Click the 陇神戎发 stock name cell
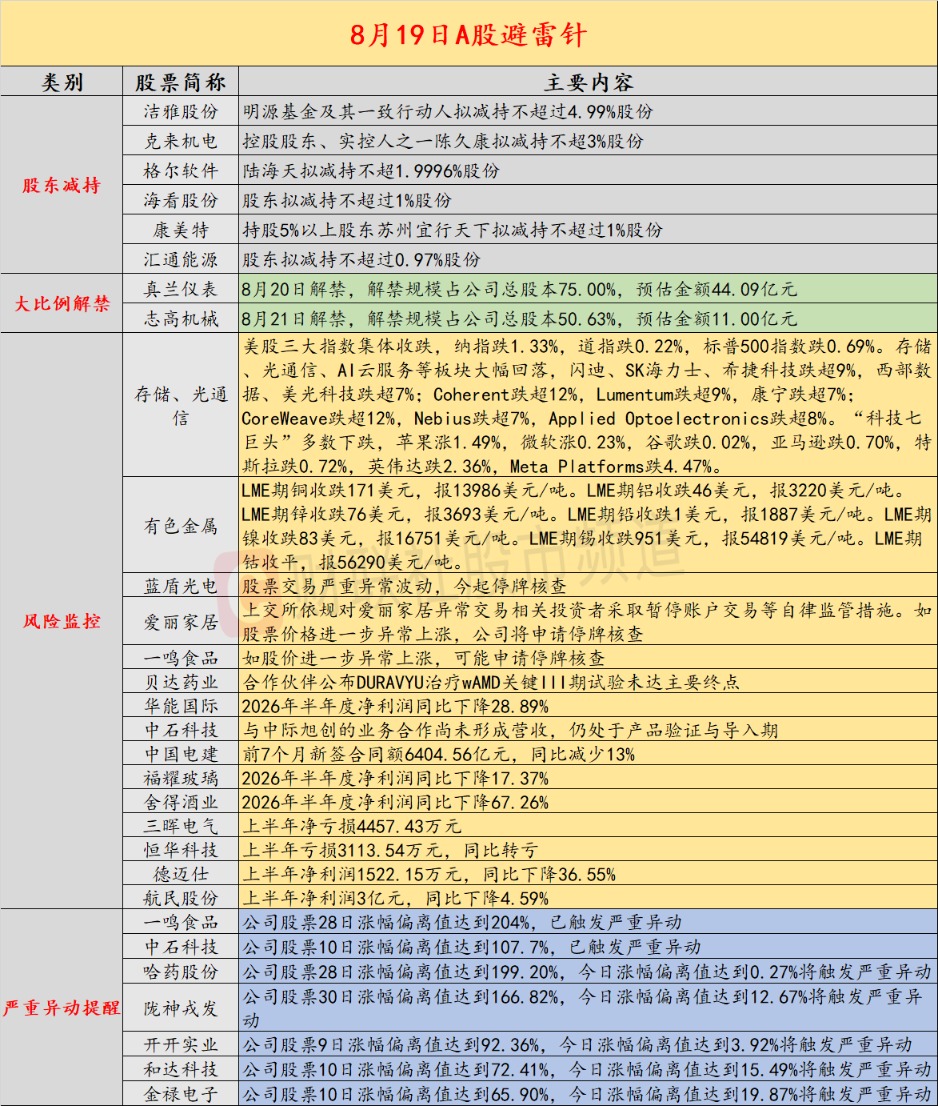This screenshot has height=1106, width=938. point(181,1008)
